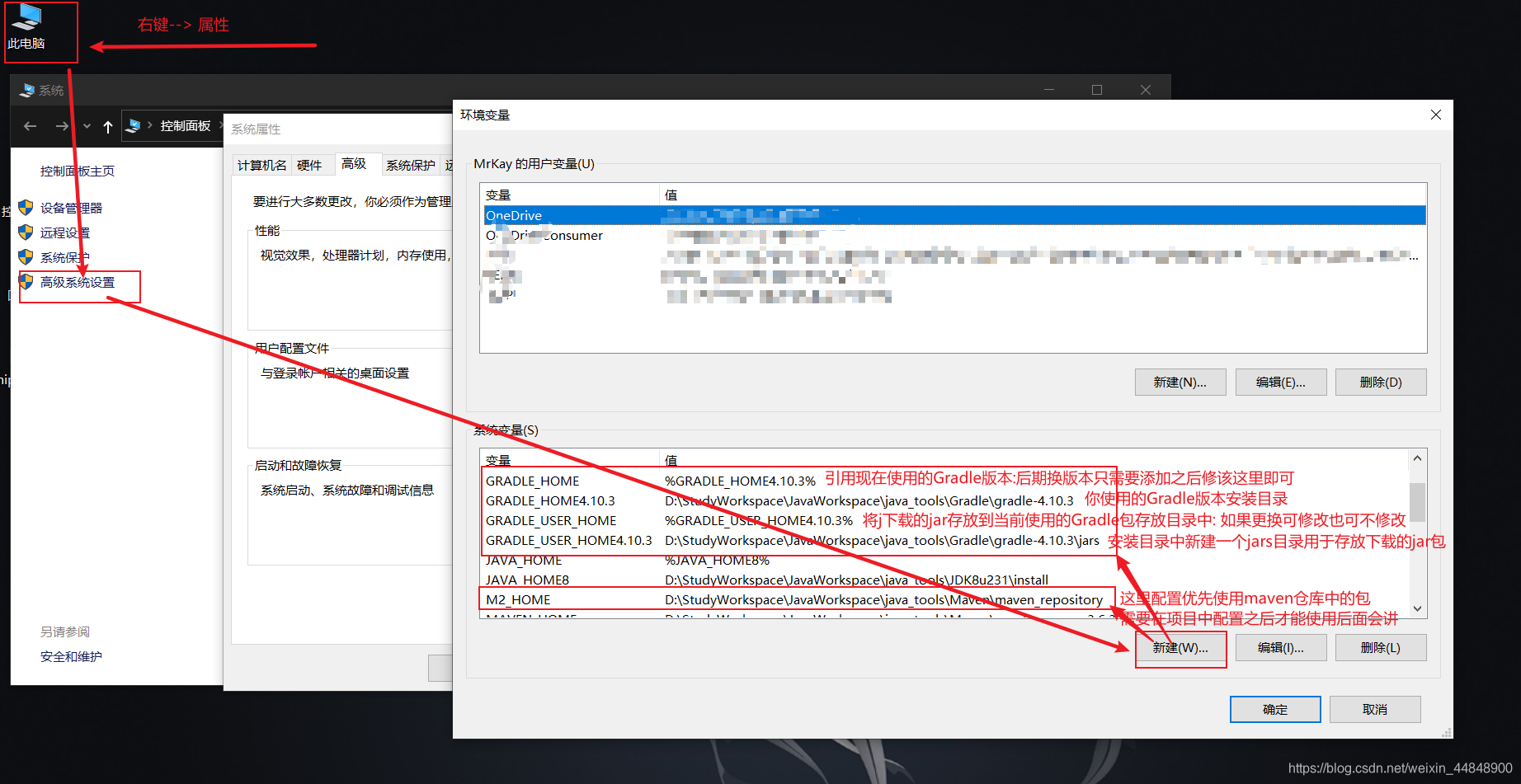Click the 系统 window title icon

26,90
